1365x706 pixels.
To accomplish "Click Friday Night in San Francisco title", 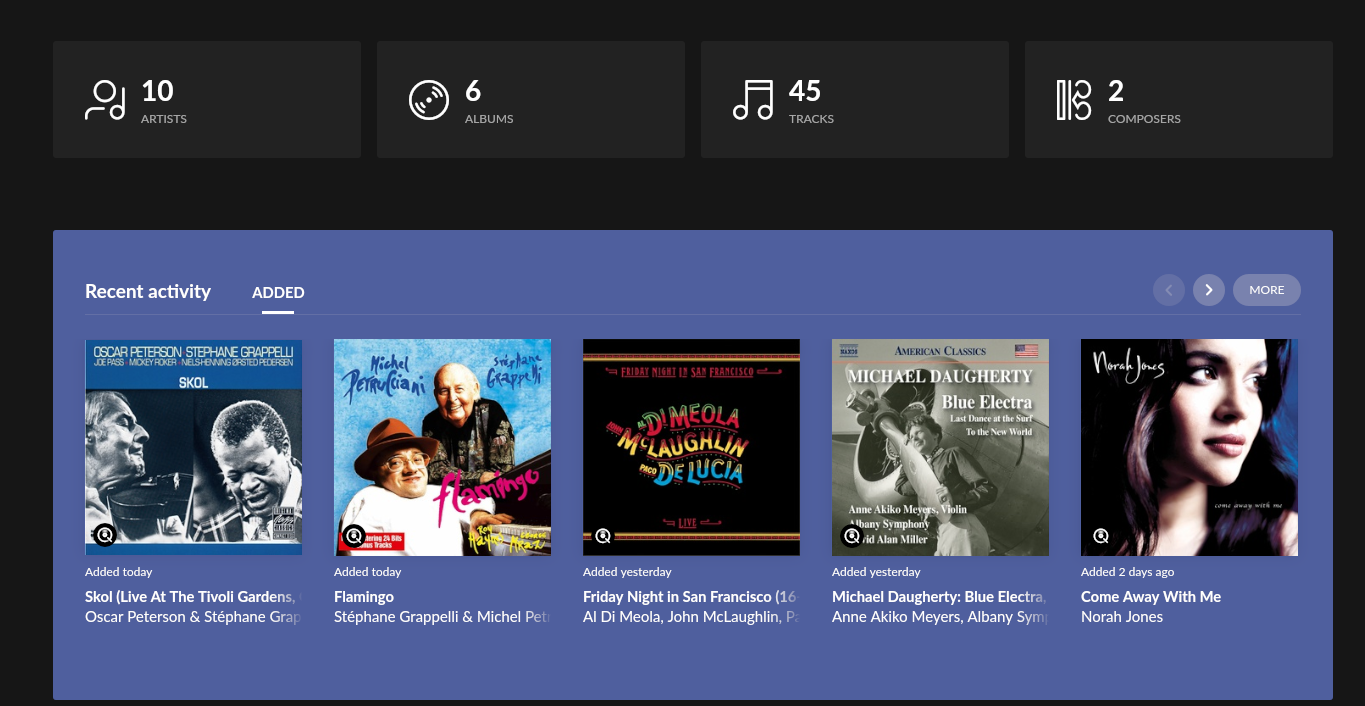I will point(691,597).
